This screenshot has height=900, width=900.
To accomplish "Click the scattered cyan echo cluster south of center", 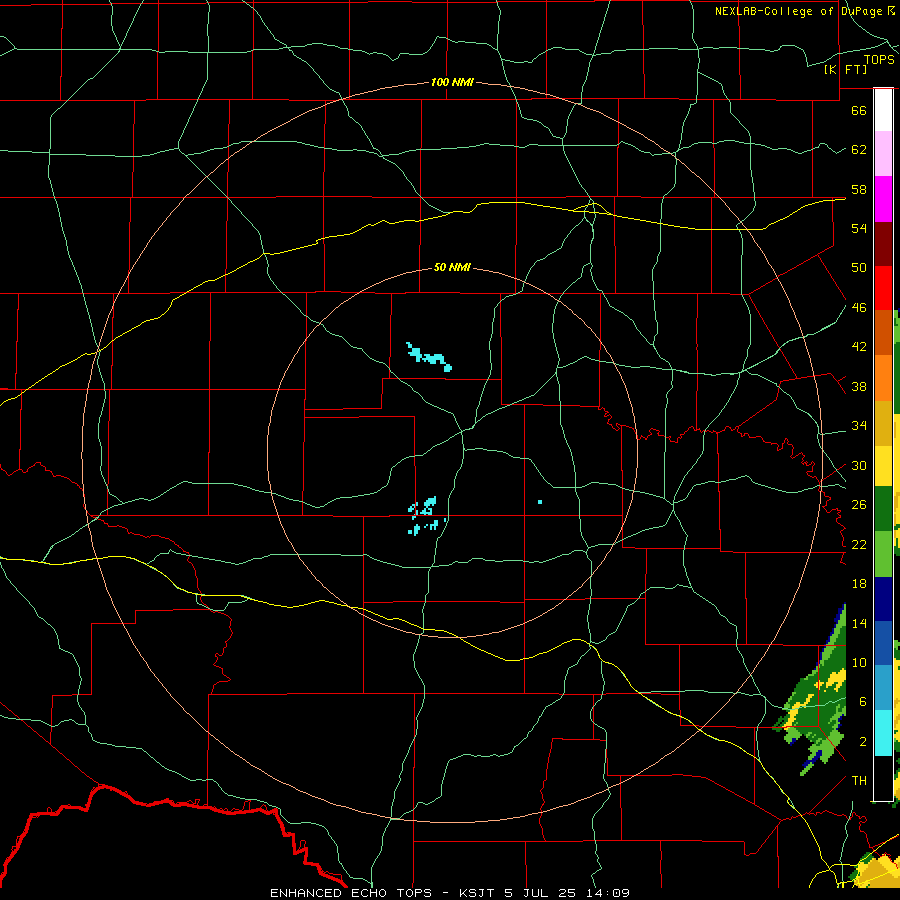I will (427, 515).
